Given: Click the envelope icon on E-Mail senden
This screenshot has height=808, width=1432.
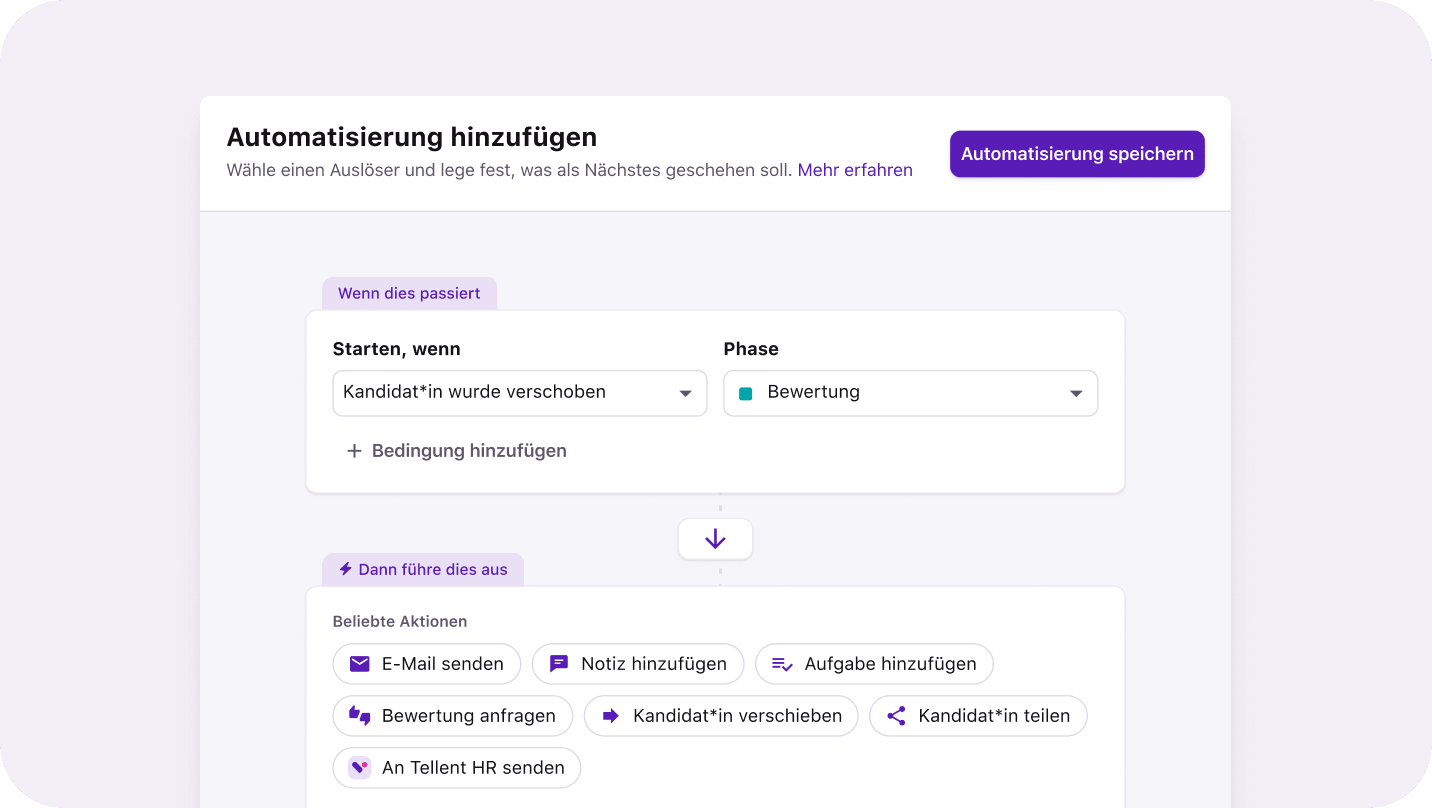Looking at the screenshot, I should 359,663.
